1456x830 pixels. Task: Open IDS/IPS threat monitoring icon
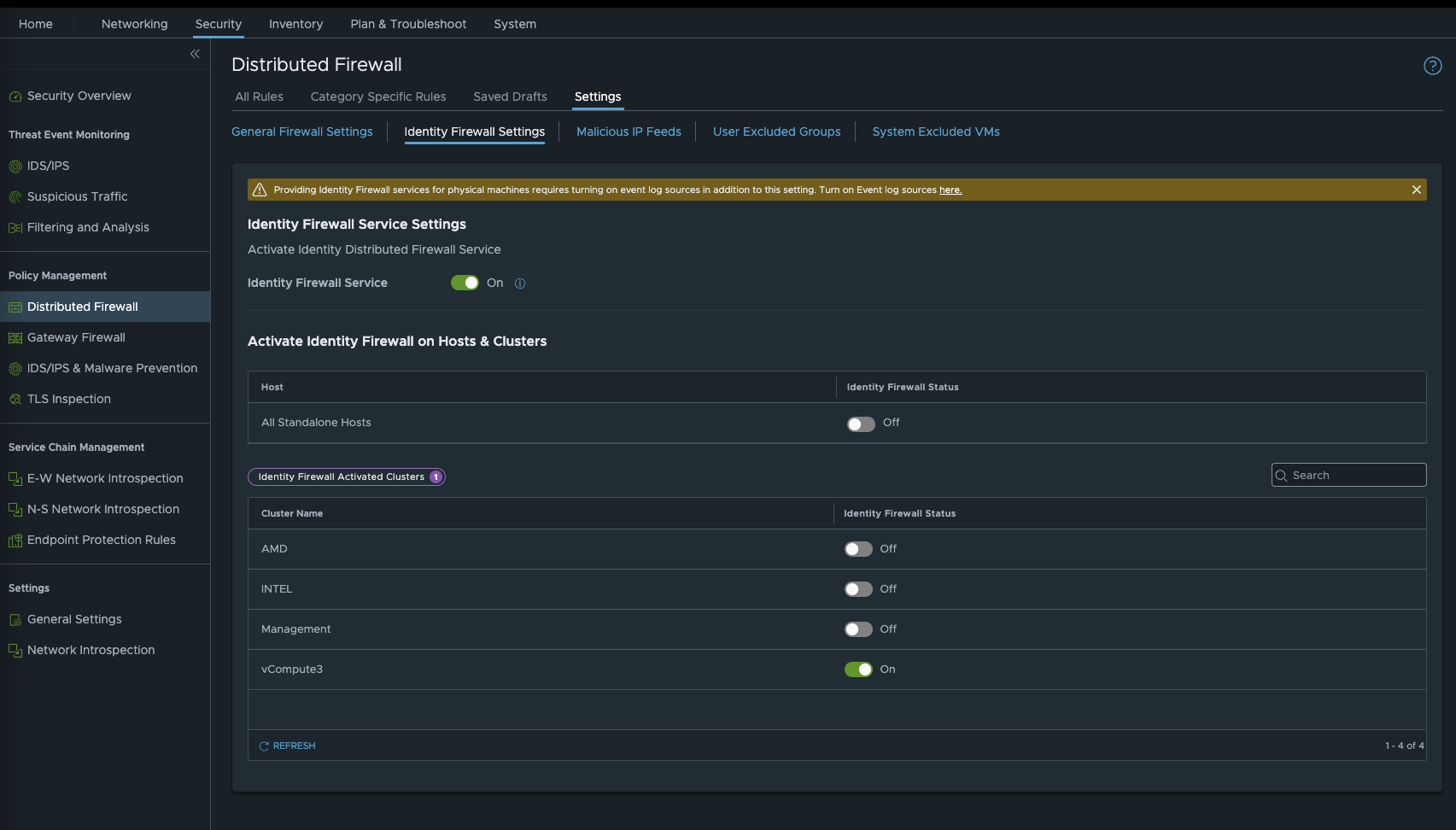pos(15,167)
